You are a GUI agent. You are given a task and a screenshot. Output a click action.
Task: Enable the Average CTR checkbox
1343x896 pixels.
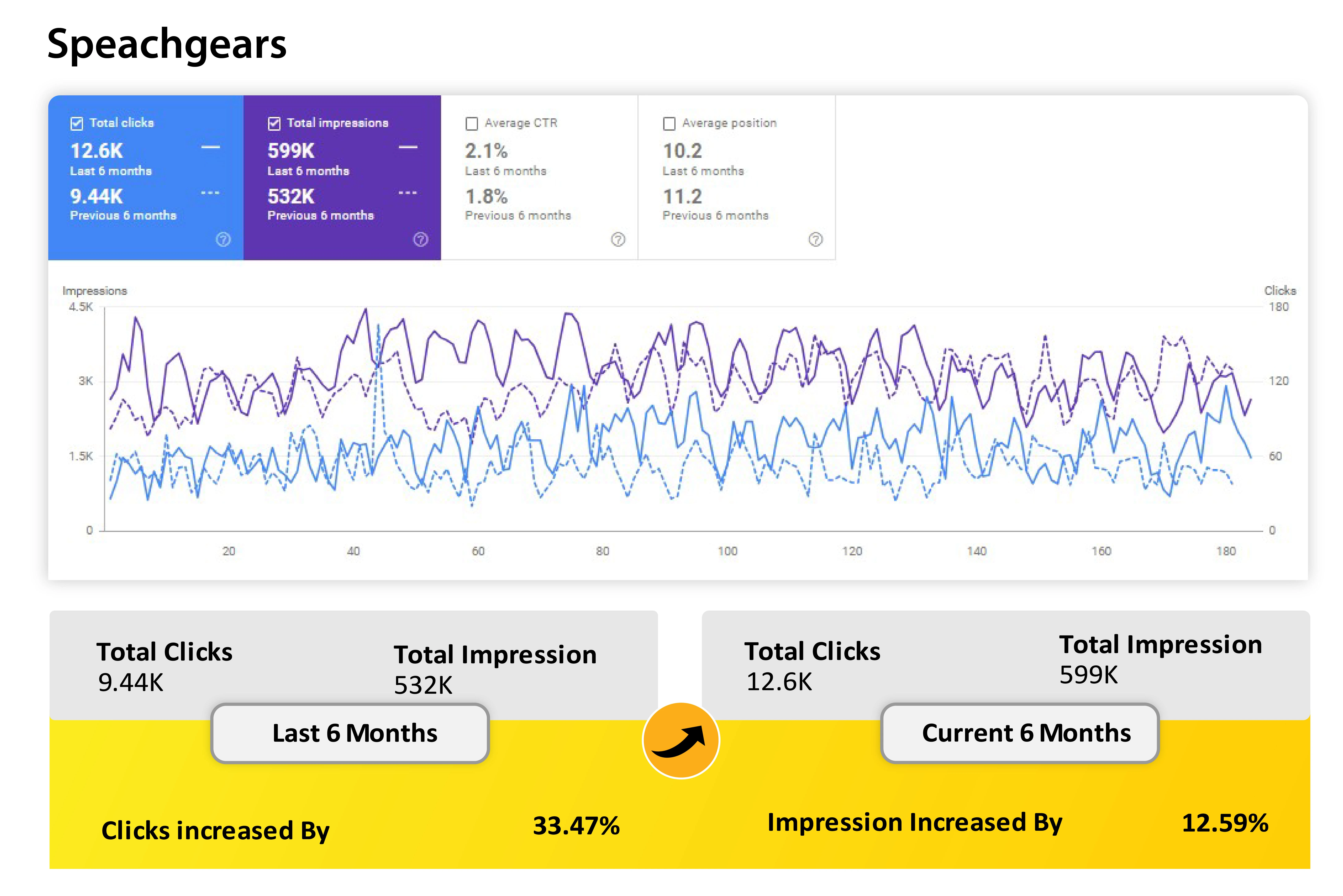coord(472,123)
